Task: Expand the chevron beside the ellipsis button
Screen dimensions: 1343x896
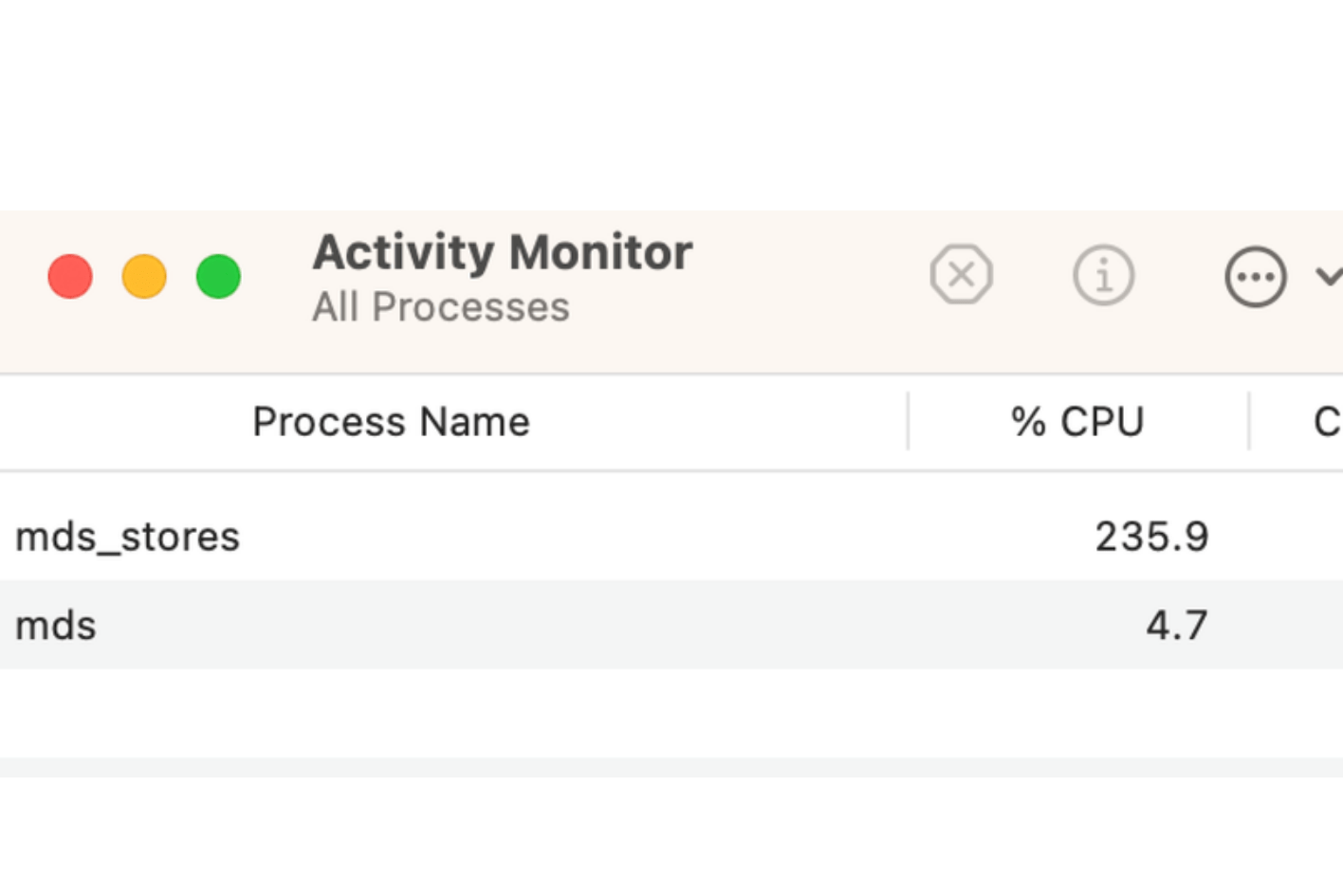Action: [x=1329, y=276]
